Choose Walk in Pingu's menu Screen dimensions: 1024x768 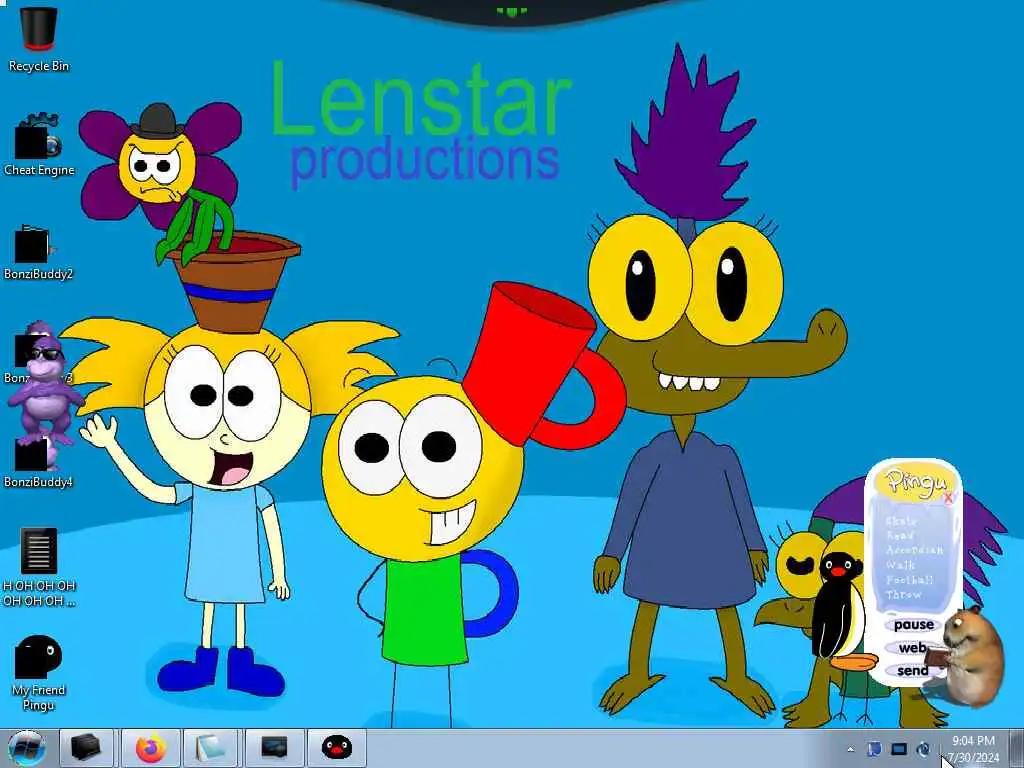click(900, 566)
